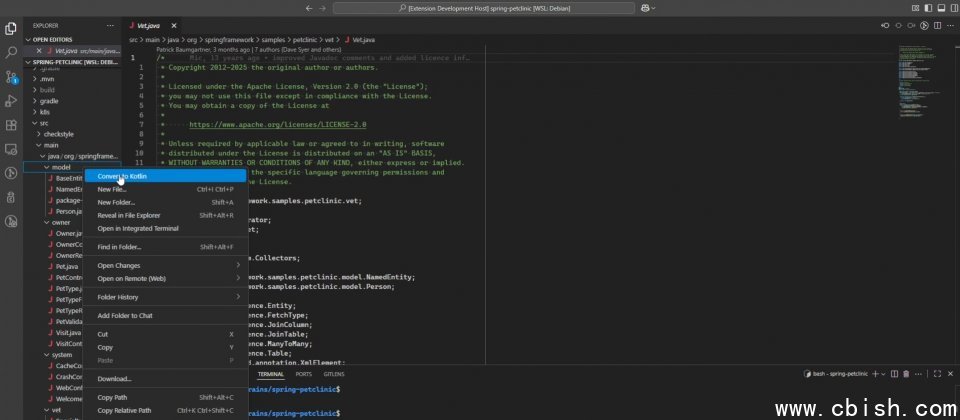The width and height of the screenshot is (960, 420).
Task: Open the Run and Debug view
Action: pos(11,100)
